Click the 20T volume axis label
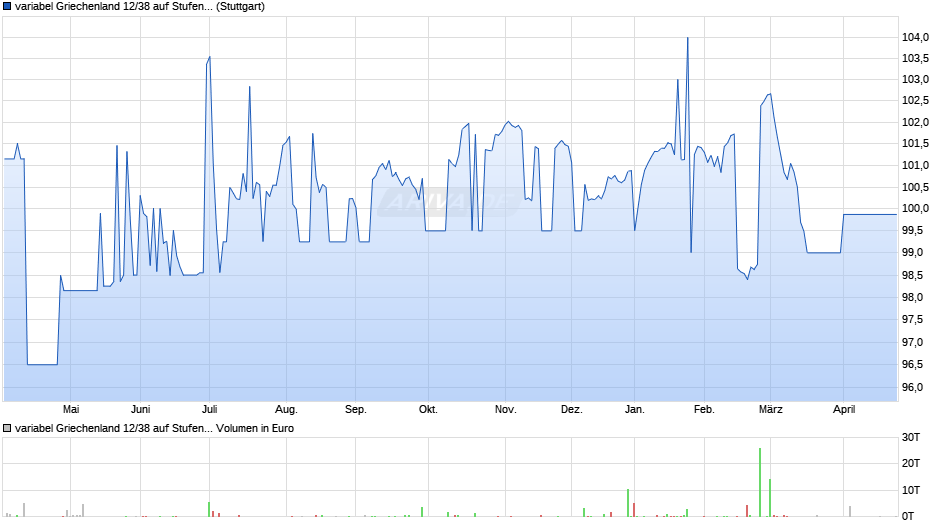The height and width of the screenshot is (526, 940). tap(911, 463)
